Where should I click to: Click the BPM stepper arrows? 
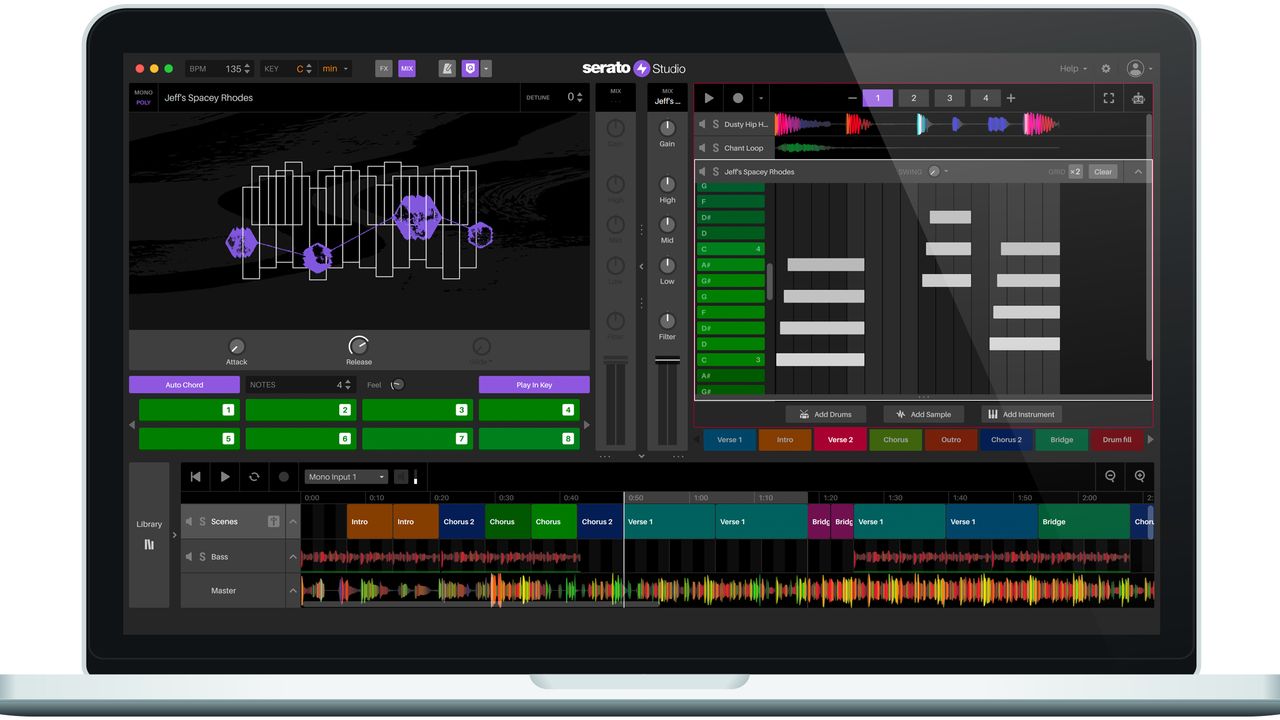click(x=248, y=69)
